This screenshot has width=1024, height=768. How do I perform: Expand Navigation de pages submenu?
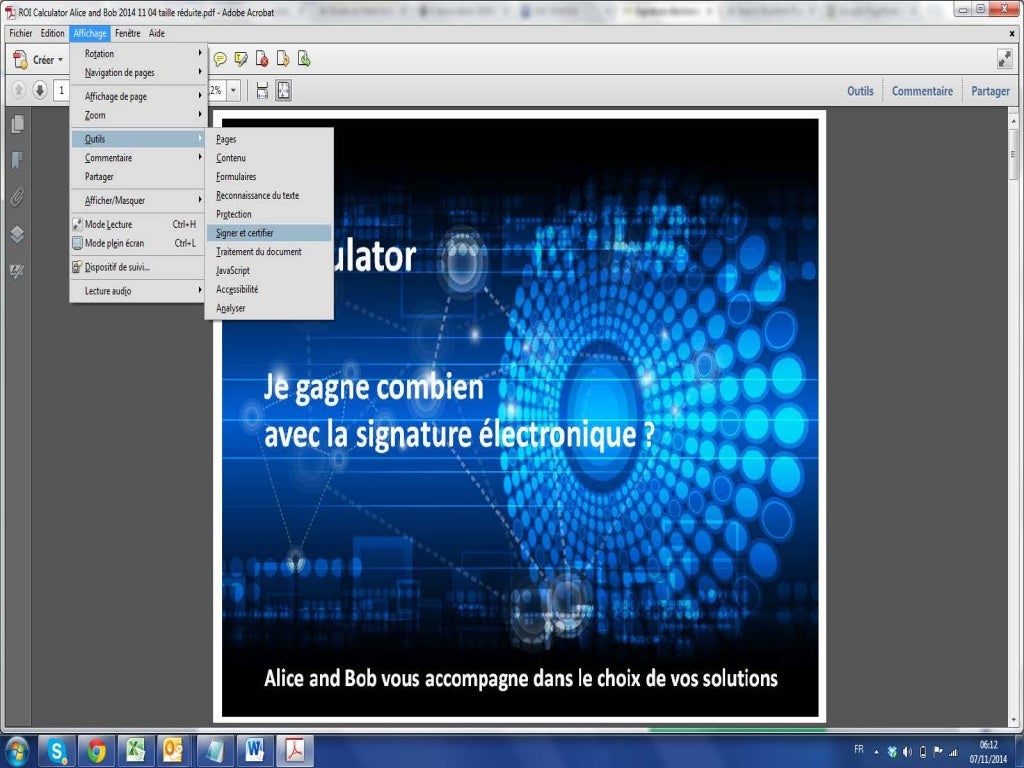click(x=138, y=72)
